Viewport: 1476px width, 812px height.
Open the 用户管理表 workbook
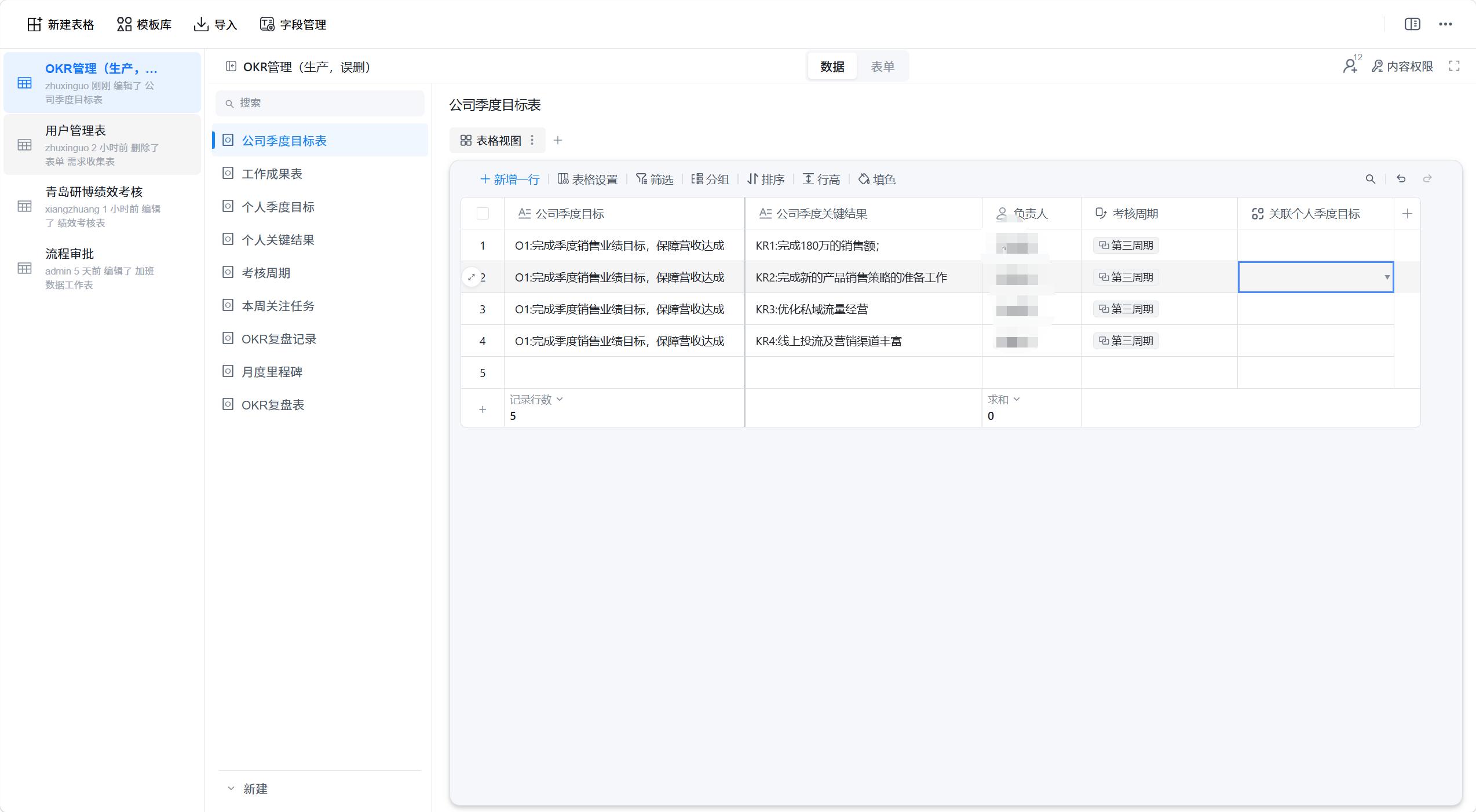pos(102,145)
